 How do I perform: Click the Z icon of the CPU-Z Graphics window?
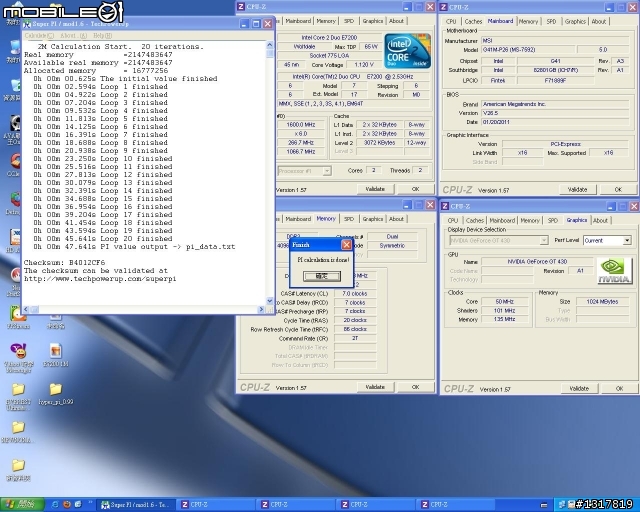coord(445,206)
